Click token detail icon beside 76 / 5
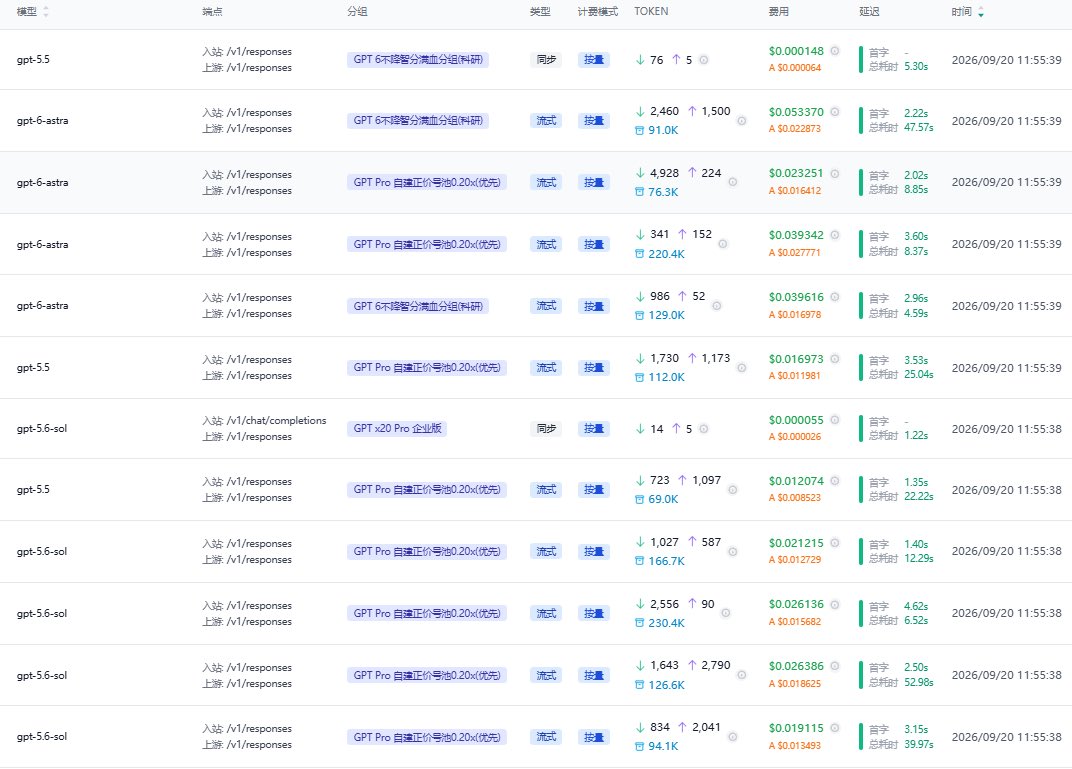Screen dimensions: 1072x769 (x=704, y=60)
